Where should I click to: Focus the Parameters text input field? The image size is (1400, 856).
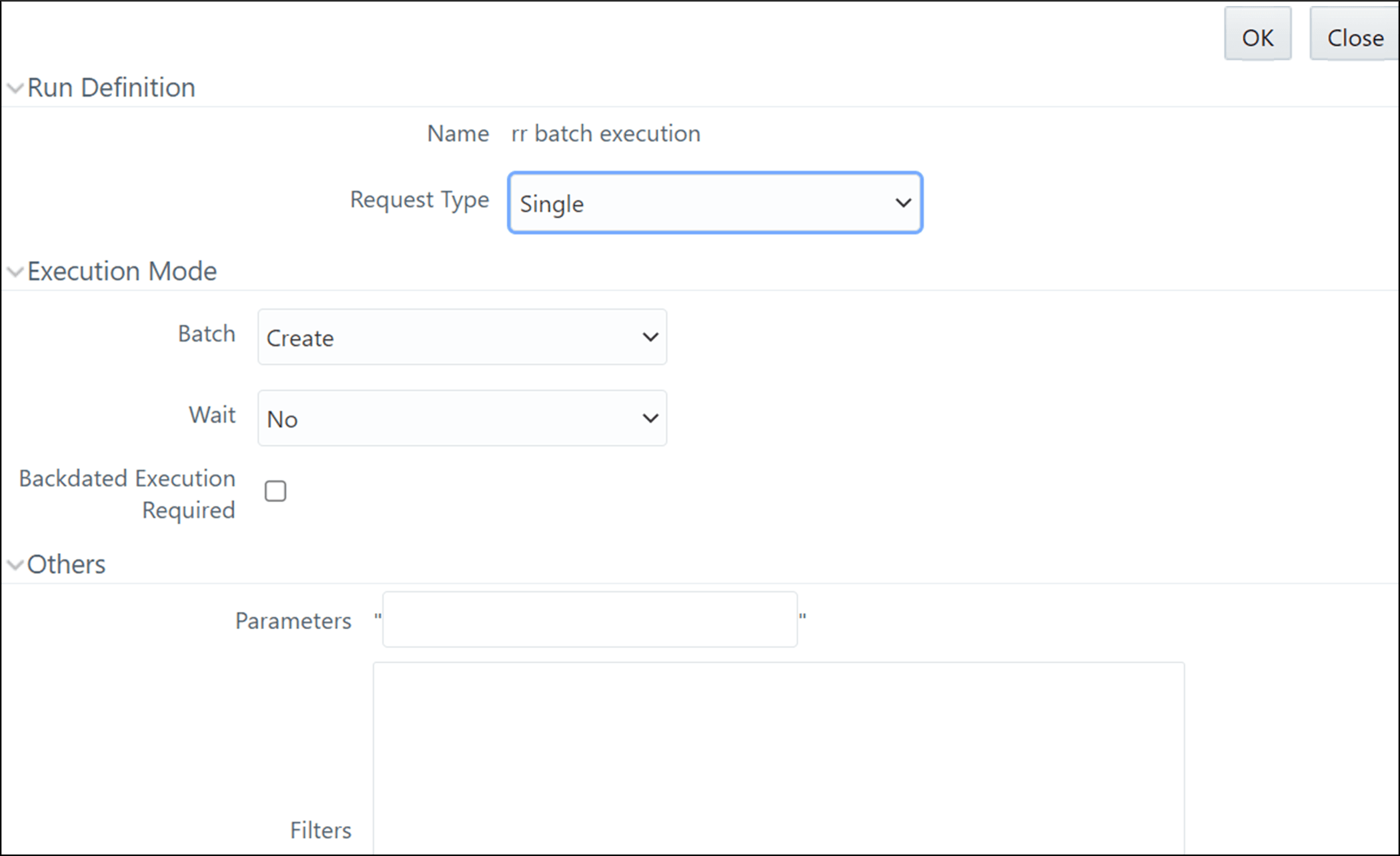[x=590, y=620]
